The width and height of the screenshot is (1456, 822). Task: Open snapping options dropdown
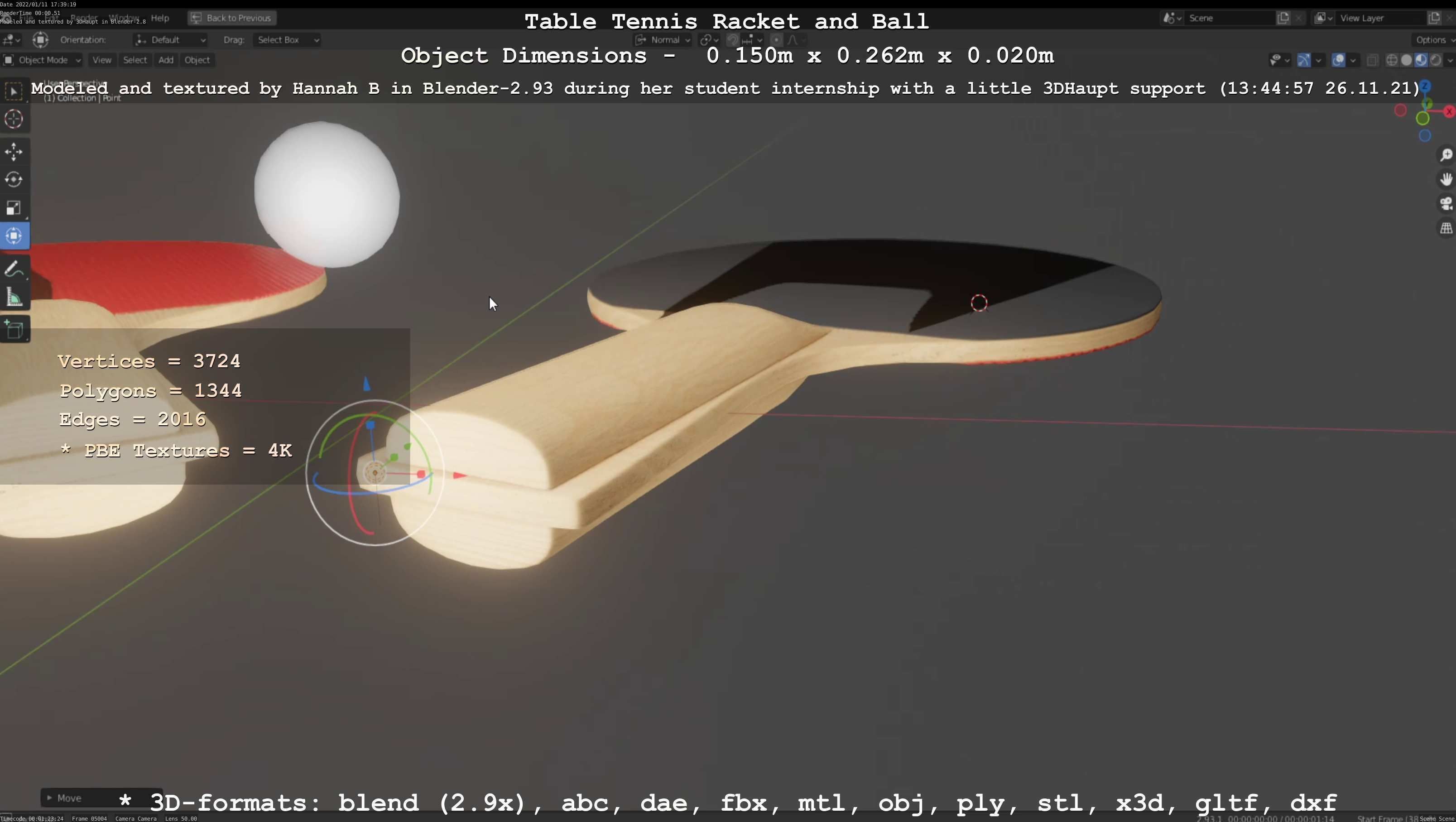(x=752, y=39)
